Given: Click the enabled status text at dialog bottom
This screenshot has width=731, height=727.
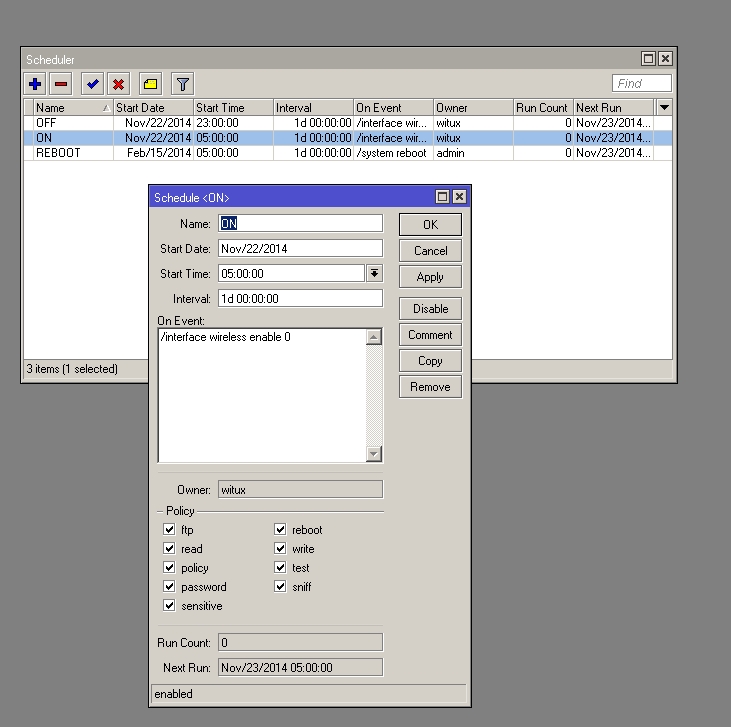Looking at the screenshot, I should tap(173, 694).
